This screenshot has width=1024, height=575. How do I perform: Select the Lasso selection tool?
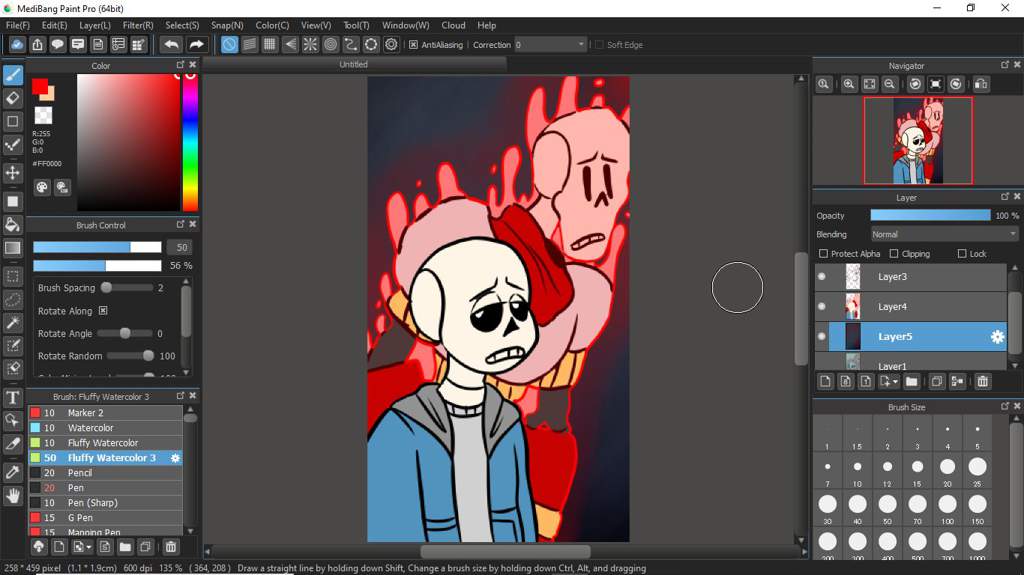click(12, 299)
